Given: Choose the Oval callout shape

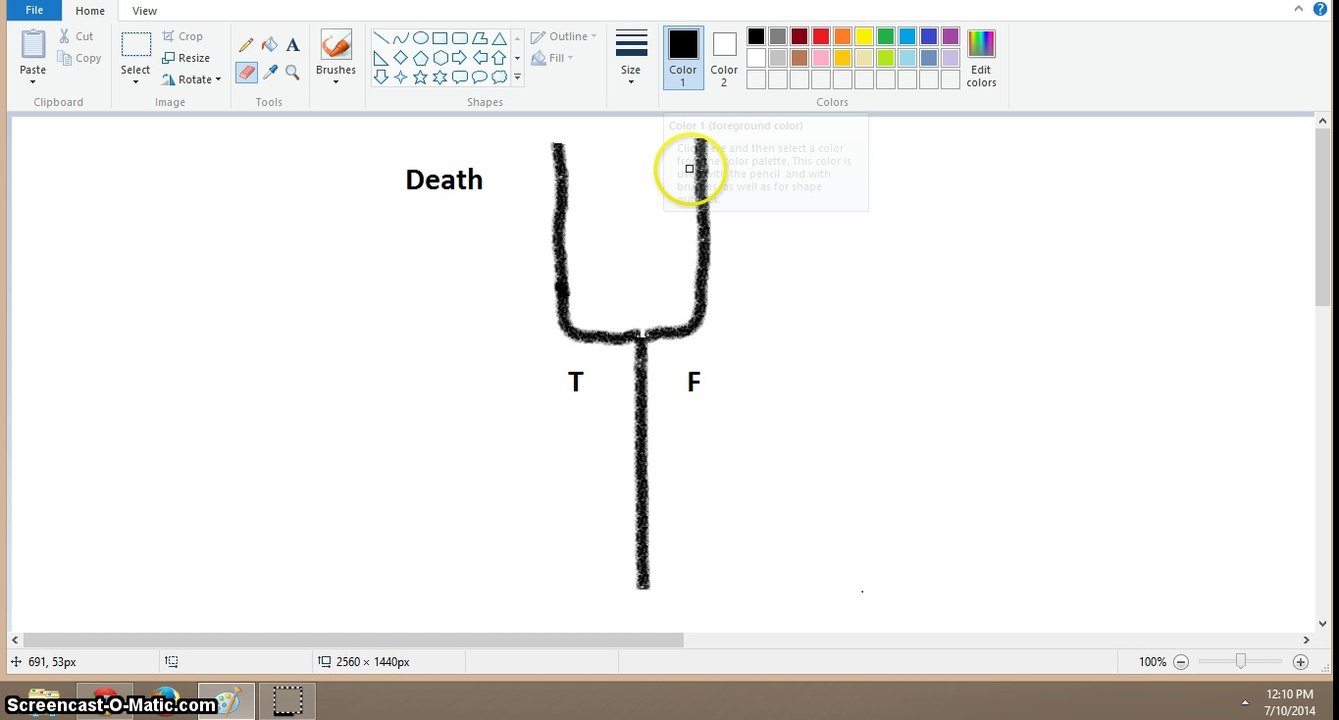Looking at the screenshot, I should point(479,77).
